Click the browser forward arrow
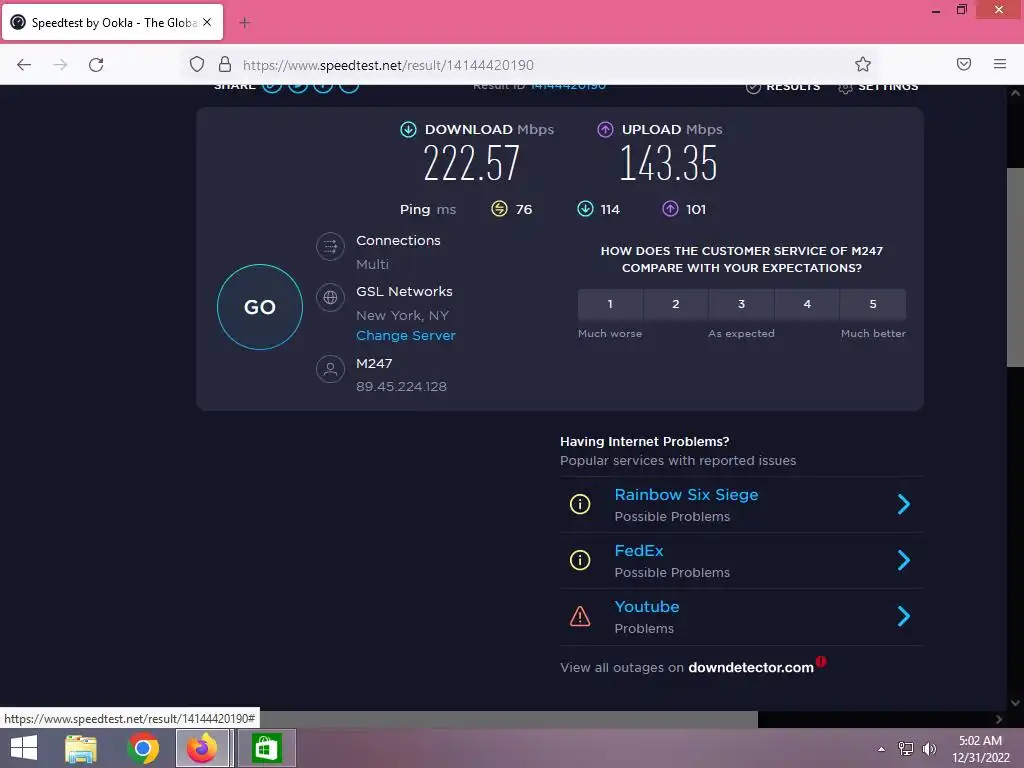 click(60, 65)
